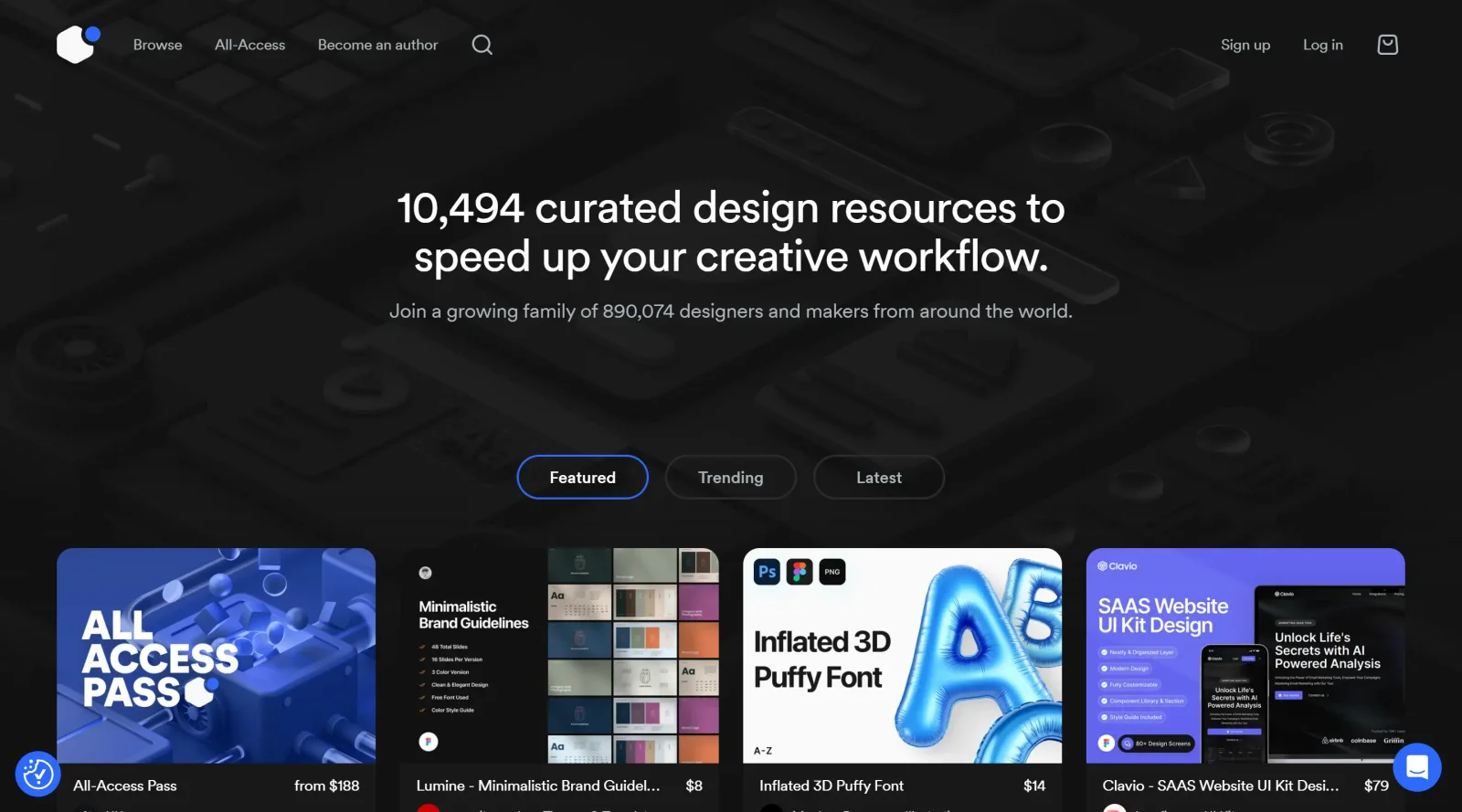Viewport: 1462px width, 812px height.
Task: Click the Photoshop badge on the Puffy Font card
Action: [x=767, y=572]
